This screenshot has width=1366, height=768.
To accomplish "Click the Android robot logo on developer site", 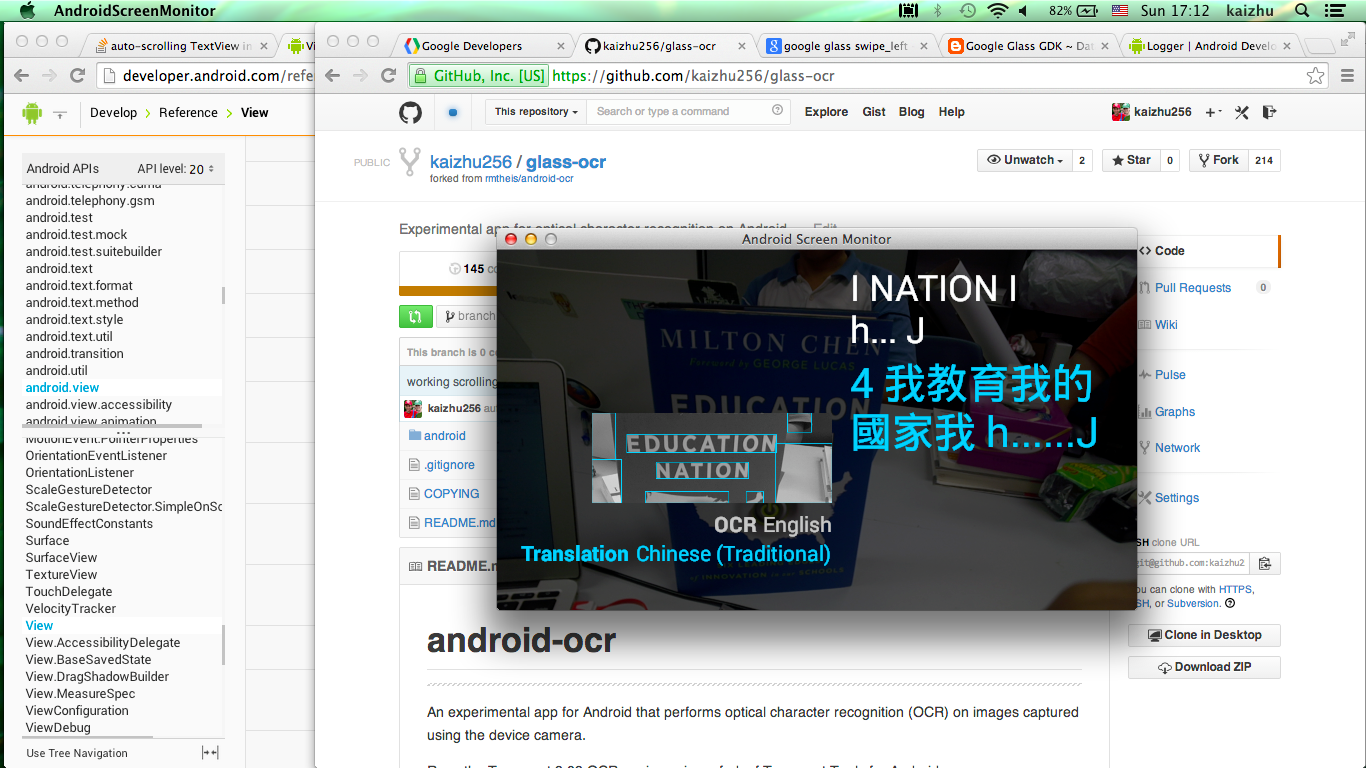I will pyautogui.click(x=32, y=113).
